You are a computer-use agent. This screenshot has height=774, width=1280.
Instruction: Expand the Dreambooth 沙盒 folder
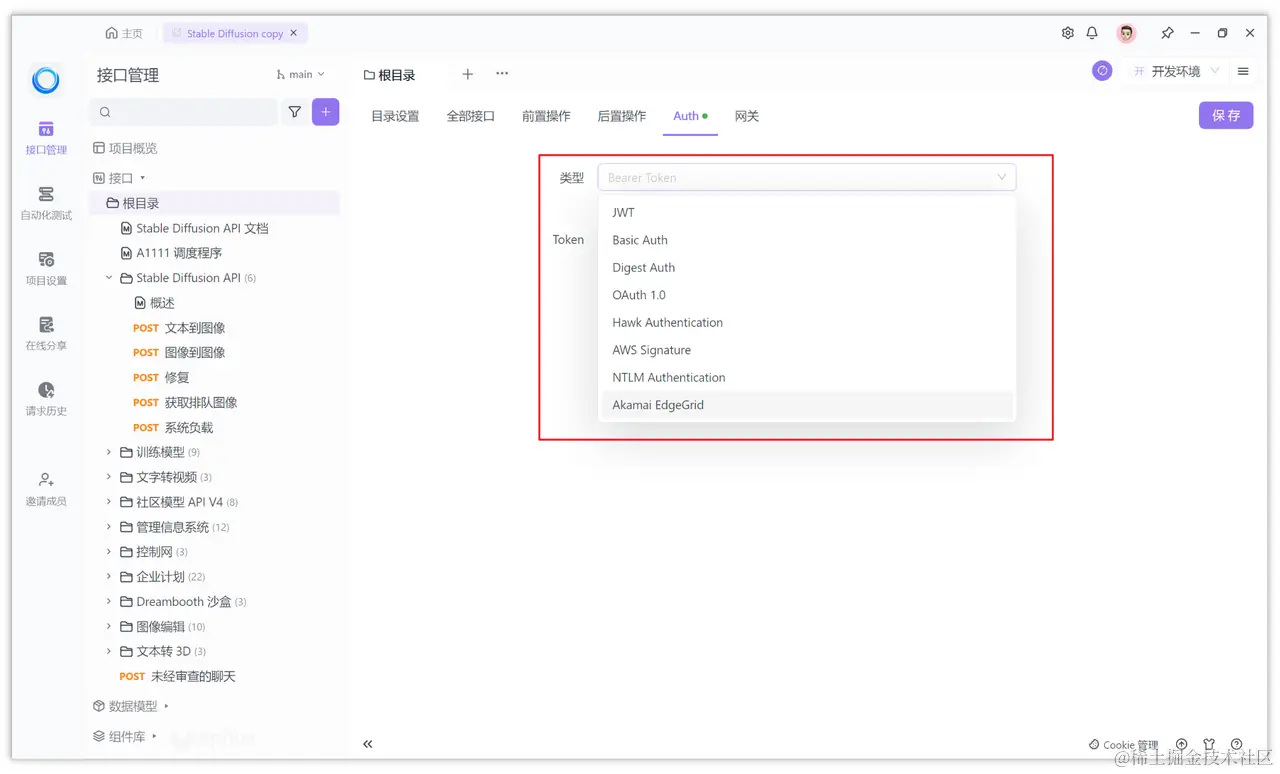(109, 602)
